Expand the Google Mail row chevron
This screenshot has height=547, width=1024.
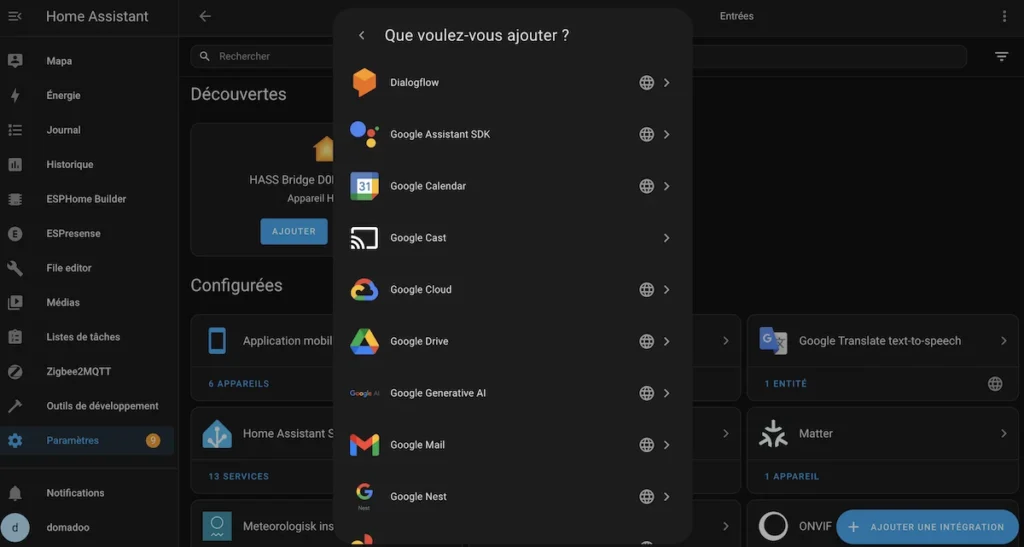(x=667, y=445)
